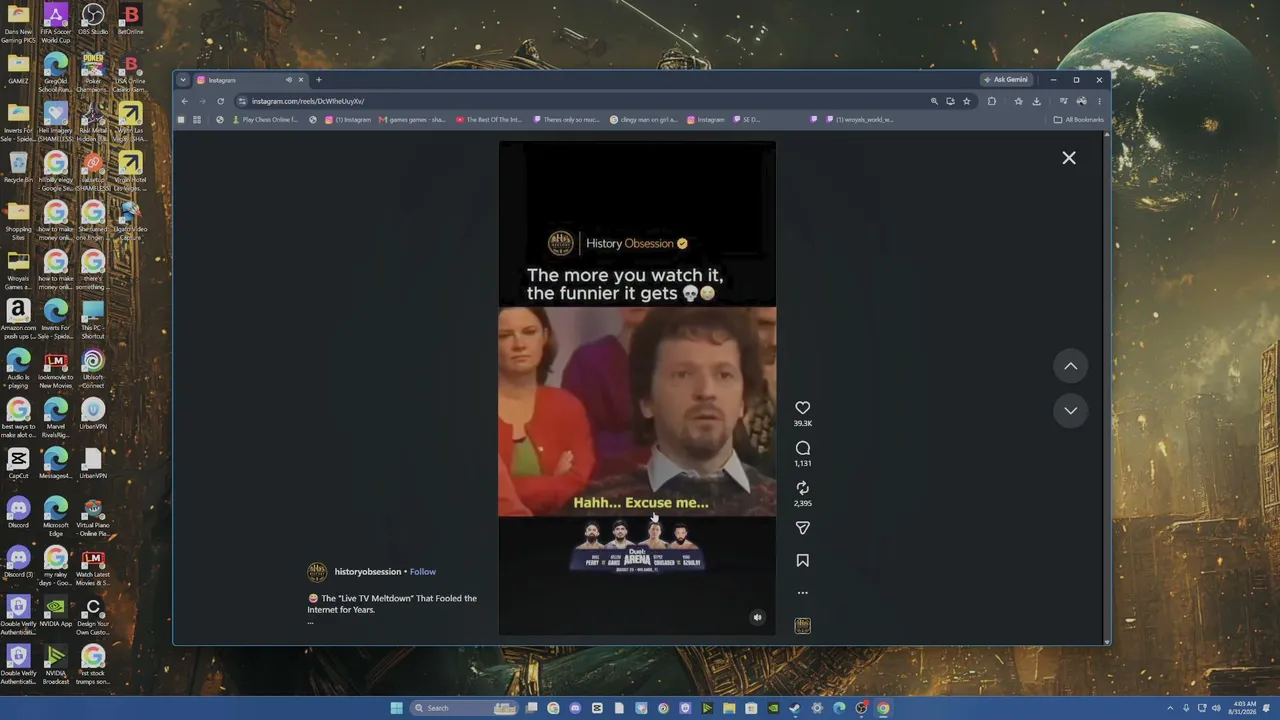
Task: Open the BetOnline desktop shortcut
Action: pos(130,20)
